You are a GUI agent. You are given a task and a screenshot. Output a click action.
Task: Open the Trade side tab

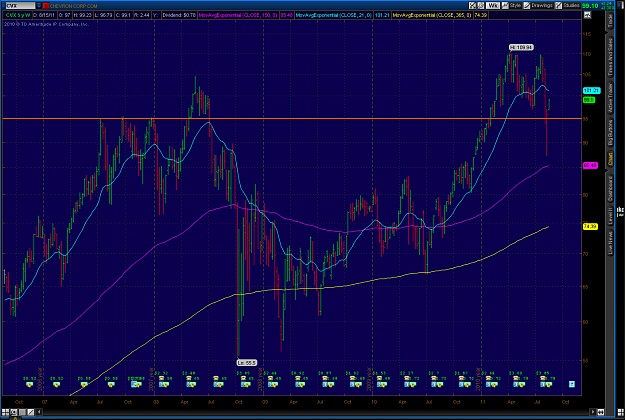coord(610,21)
